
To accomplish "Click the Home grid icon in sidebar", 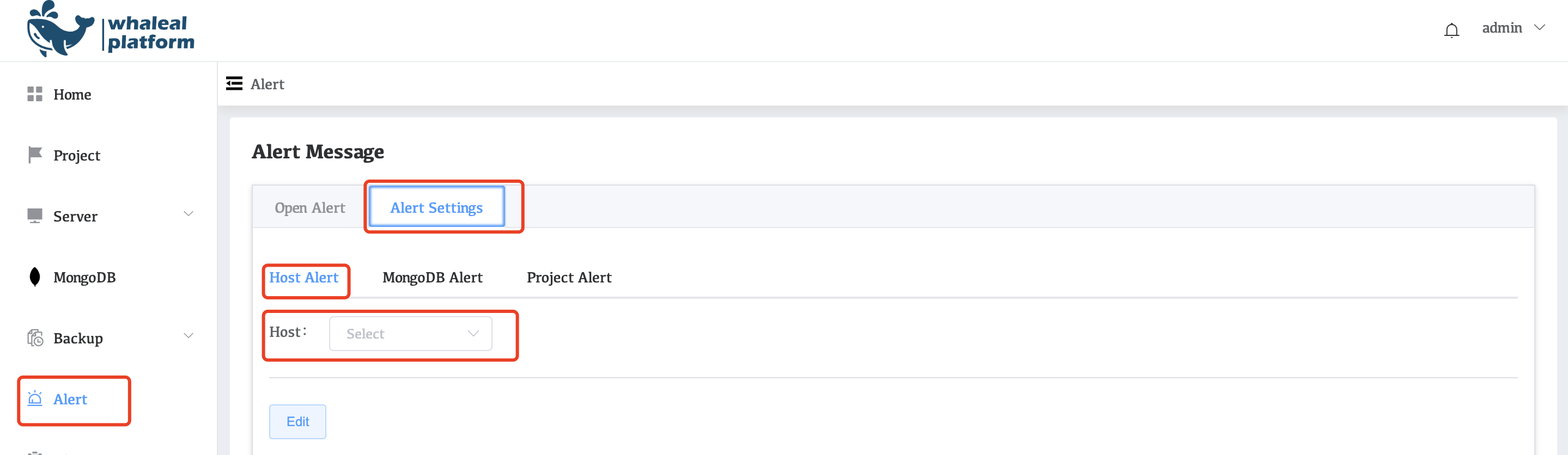I will (x=35, y=94).
